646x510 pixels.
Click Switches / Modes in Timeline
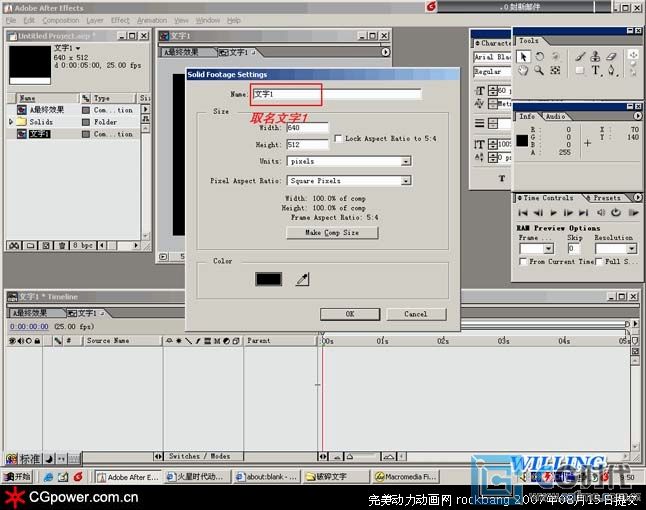pyautogui.click(x=200, y=456)
